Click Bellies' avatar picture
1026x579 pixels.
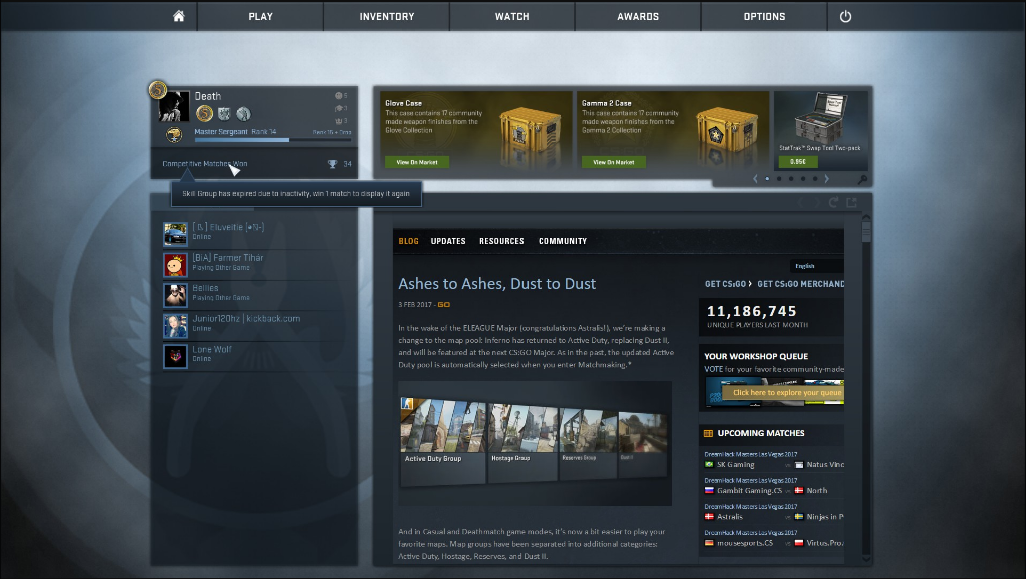click(175, 295)
